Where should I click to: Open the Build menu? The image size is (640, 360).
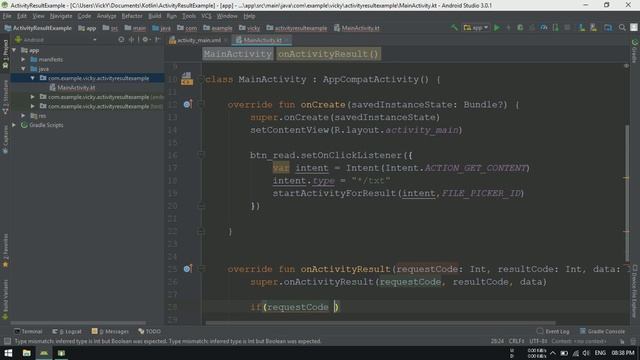click(155, 16)
